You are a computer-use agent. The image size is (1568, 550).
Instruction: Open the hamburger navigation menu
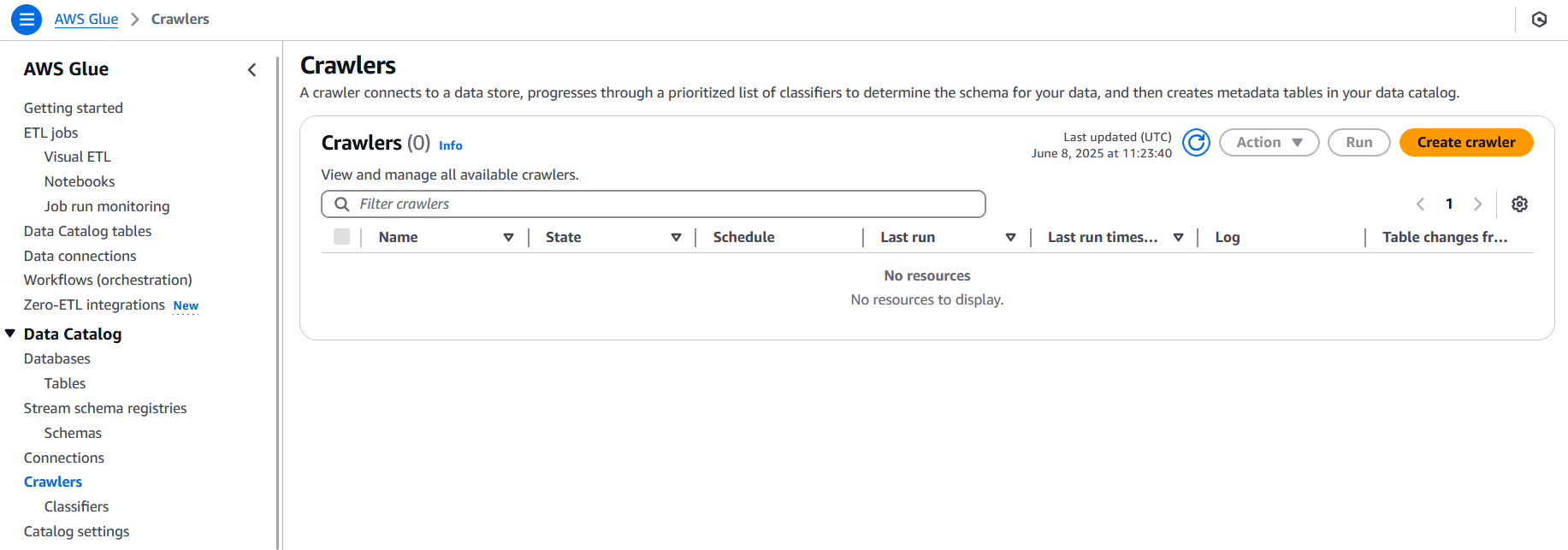click(x=27, y=19)
